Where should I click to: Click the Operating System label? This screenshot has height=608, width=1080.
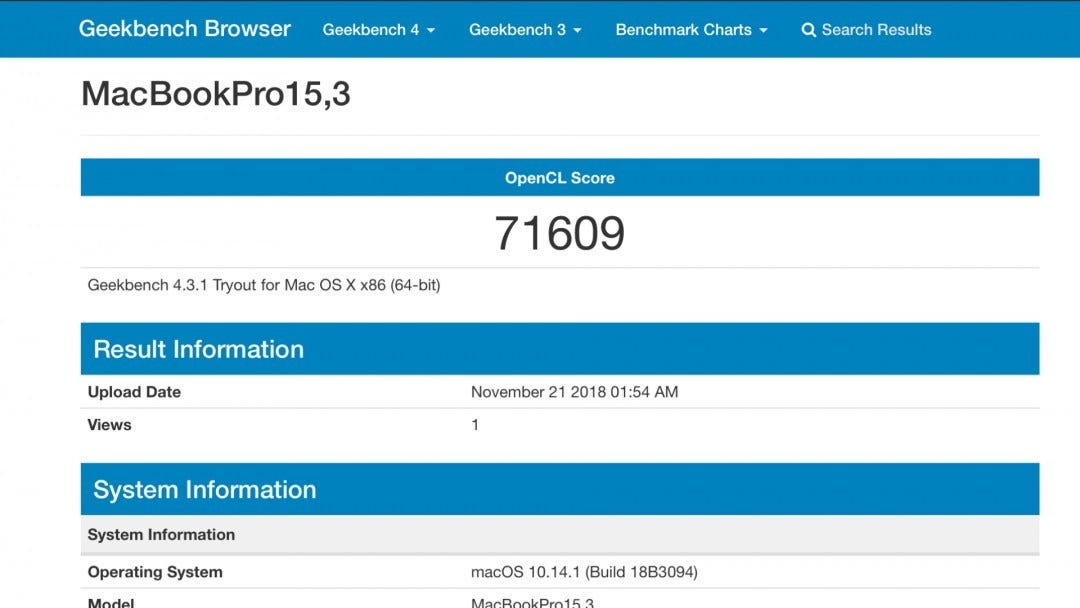155,572
